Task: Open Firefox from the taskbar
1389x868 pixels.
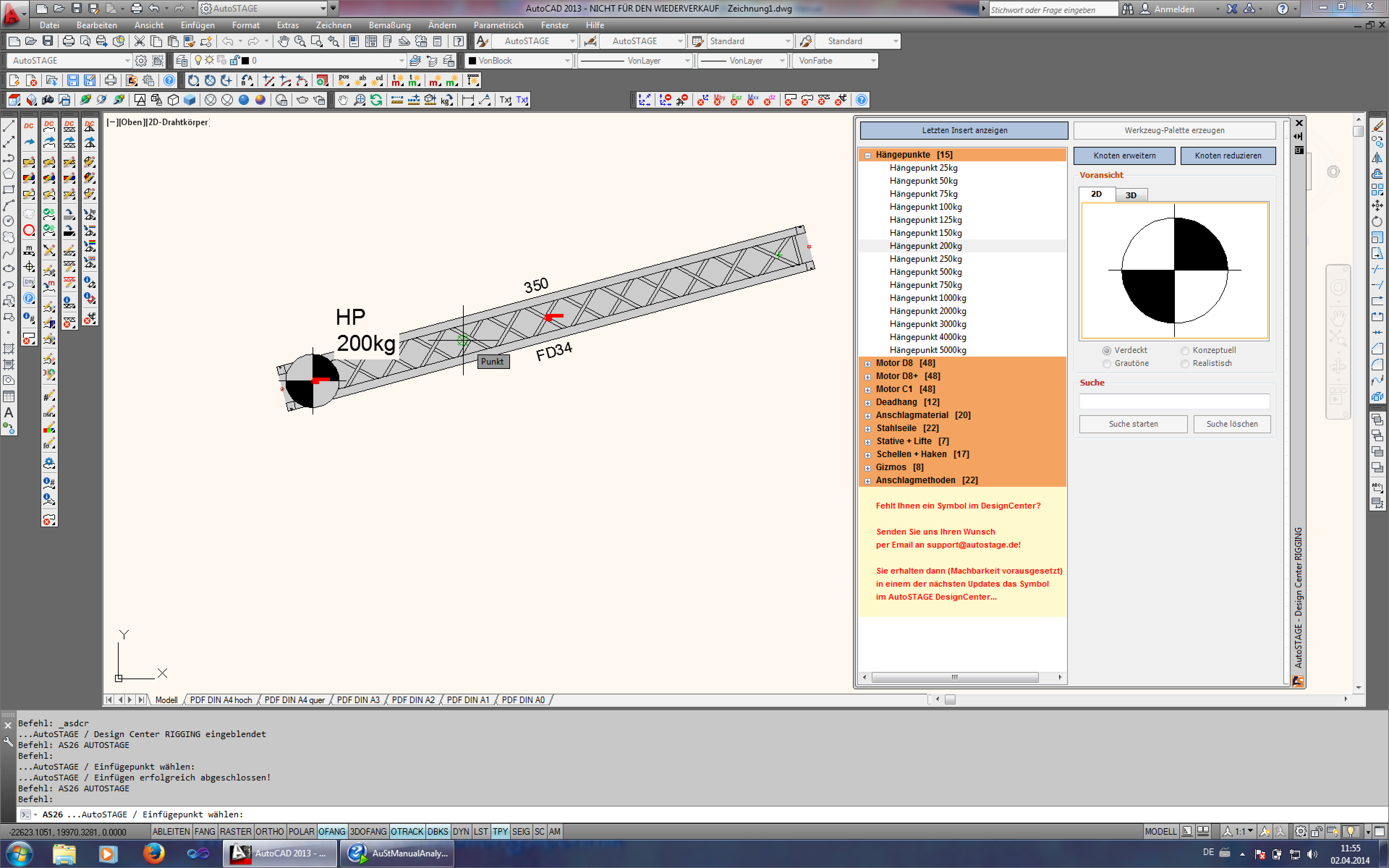Action: click(x=153, y=854)
